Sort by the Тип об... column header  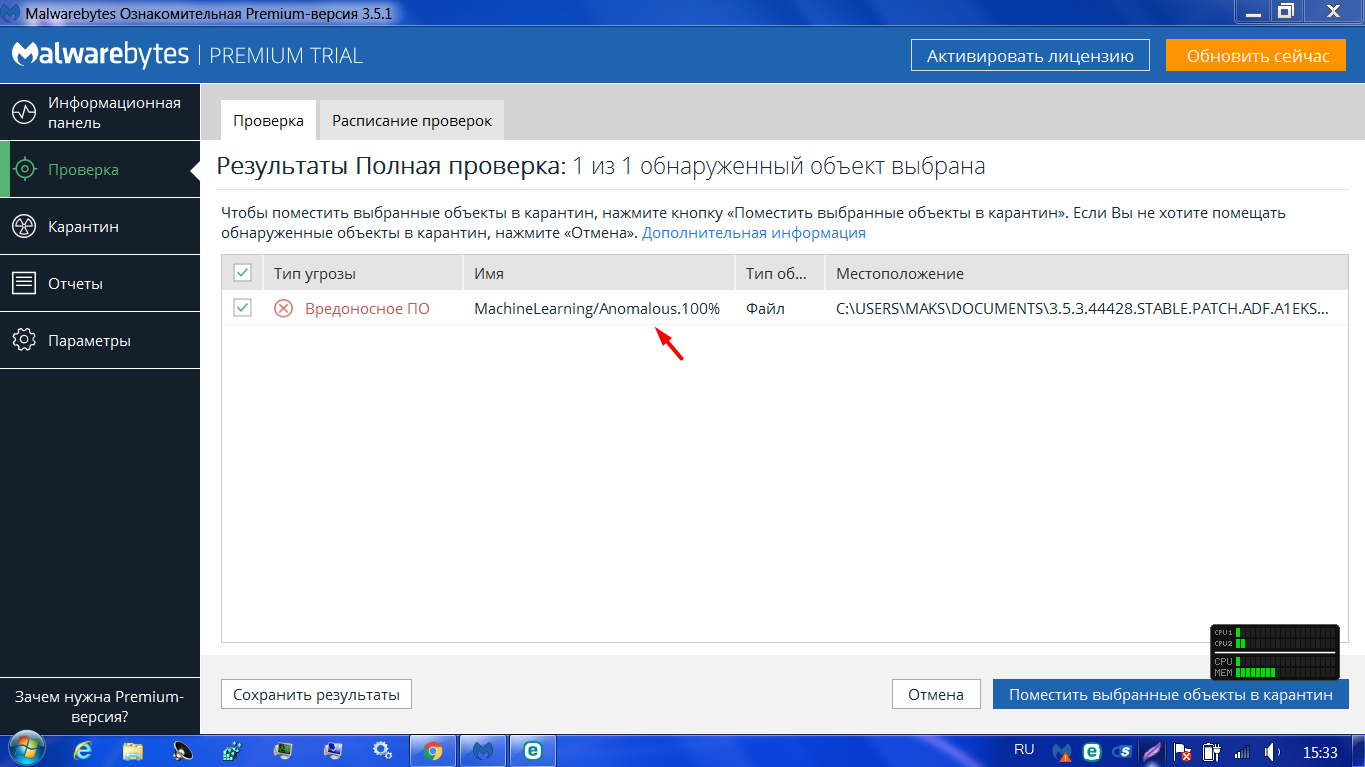click(x=779, y=273)
